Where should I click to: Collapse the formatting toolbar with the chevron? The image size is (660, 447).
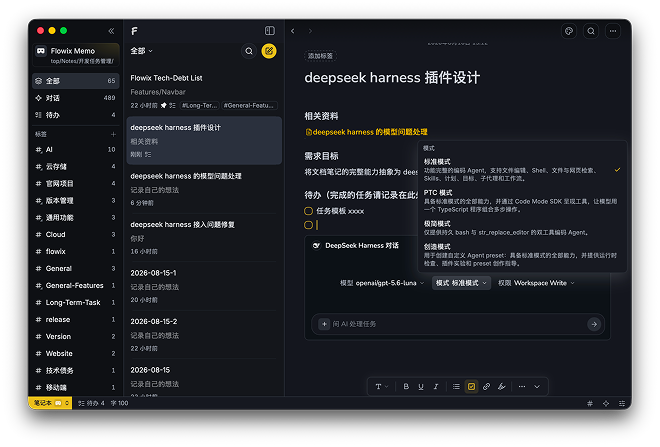(x=537, y=386)
